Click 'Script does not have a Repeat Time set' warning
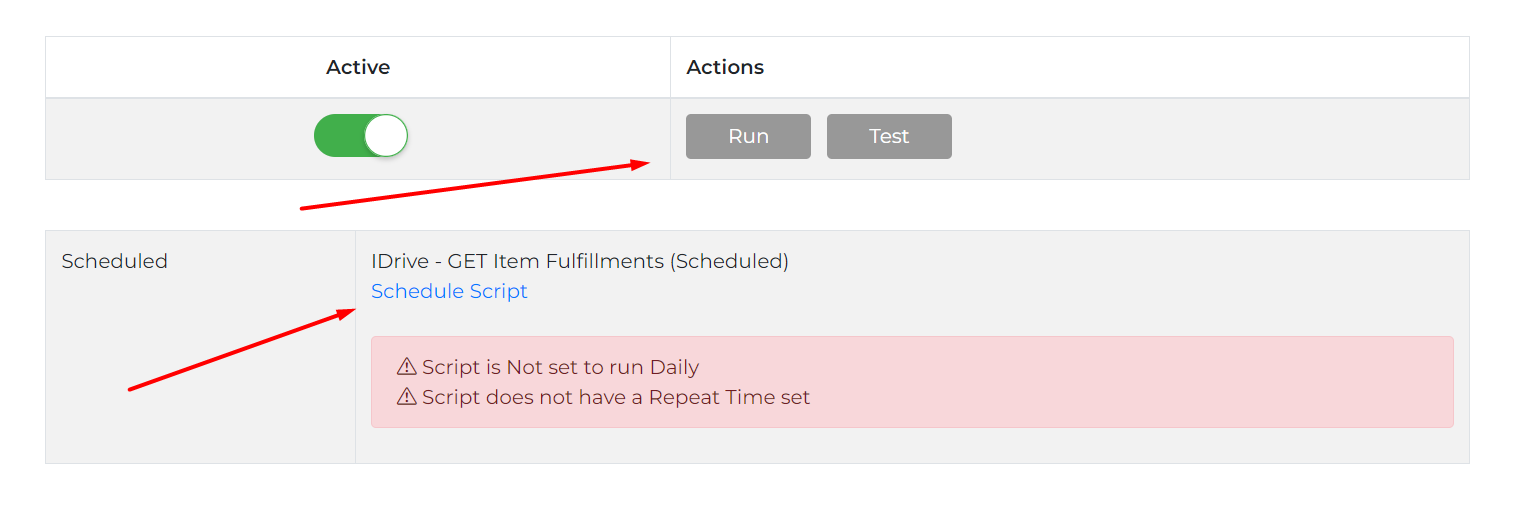Image resolution: width=1519 pixels, height=507 pixels. point(615,397)
